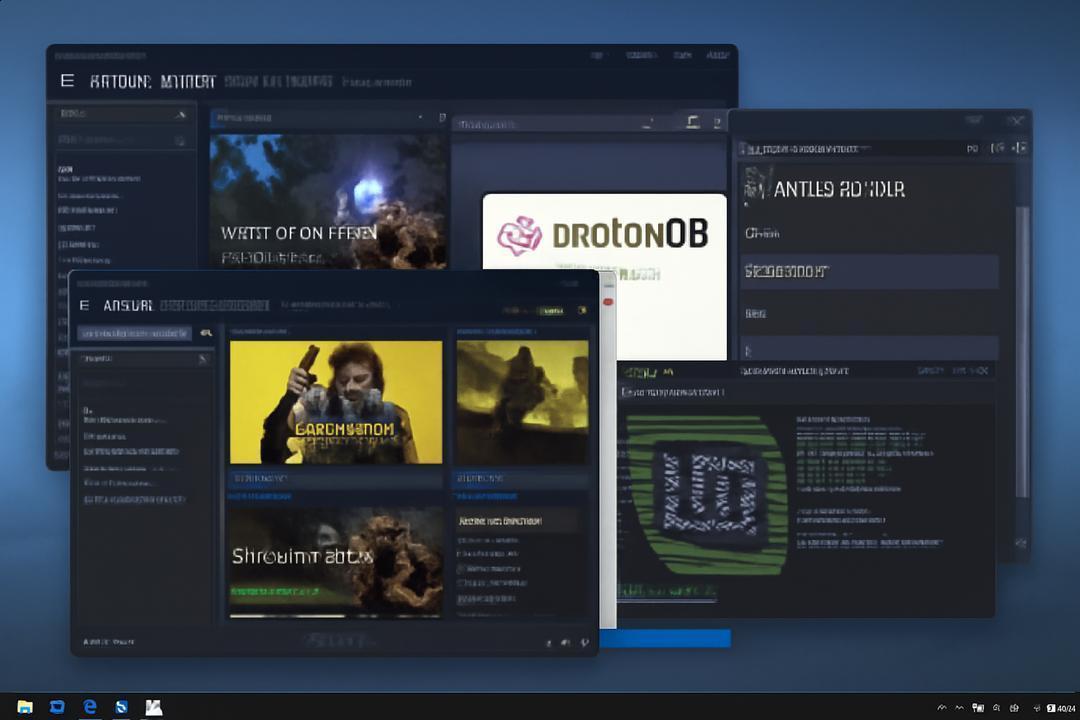Screen dimensions: 1080x720
Task: Click the green progress text on Shroeimr banner
Action: pos(276,591)
